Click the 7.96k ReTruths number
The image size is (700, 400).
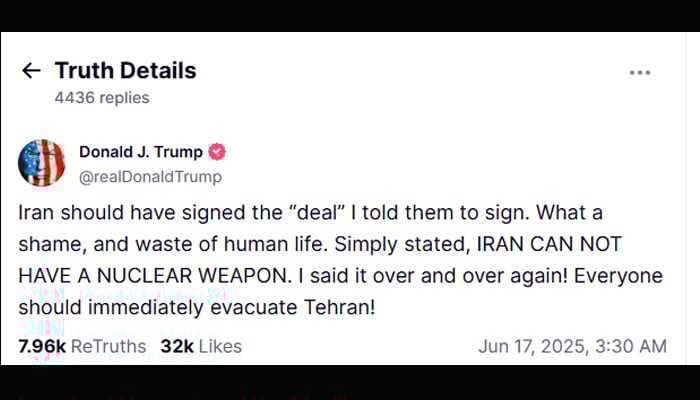[42, 346]
